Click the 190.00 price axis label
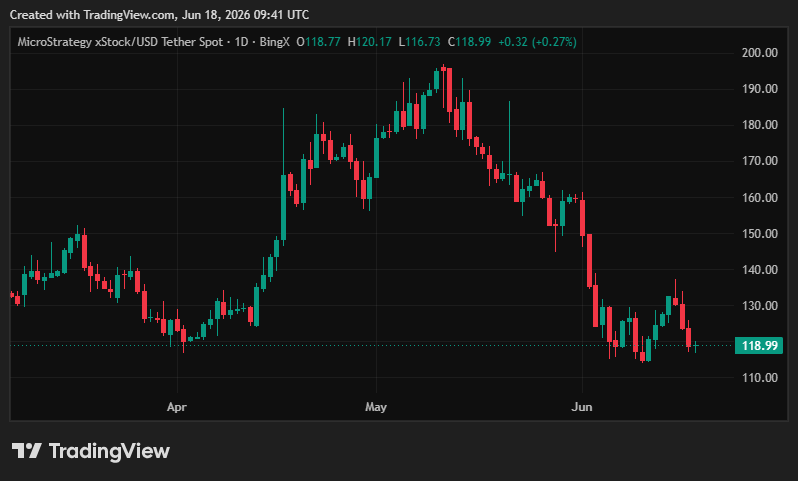The image size is (798, 481). pos(760,89)
